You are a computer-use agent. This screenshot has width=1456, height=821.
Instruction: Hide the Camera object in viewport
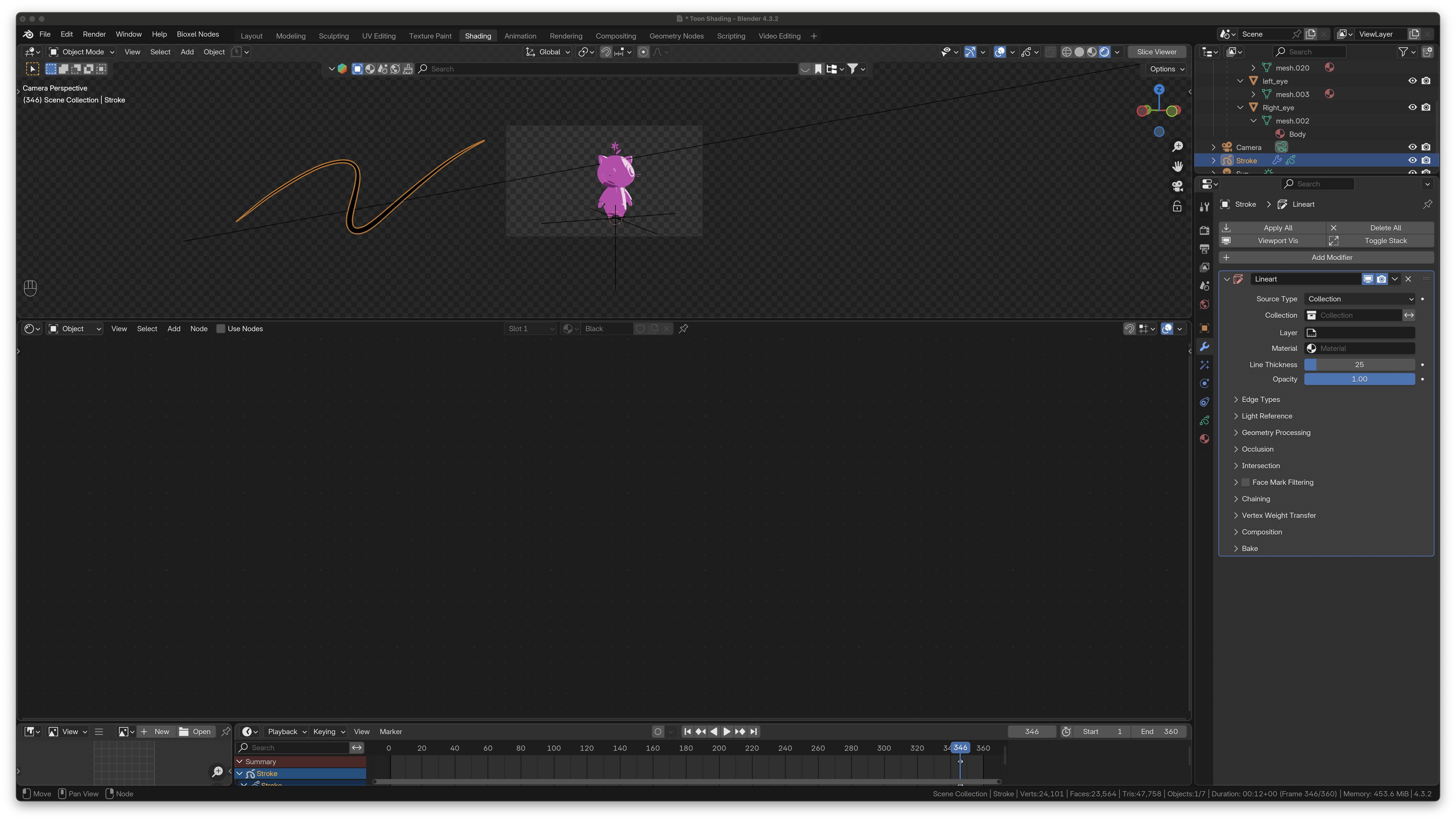pos(1412,147)
